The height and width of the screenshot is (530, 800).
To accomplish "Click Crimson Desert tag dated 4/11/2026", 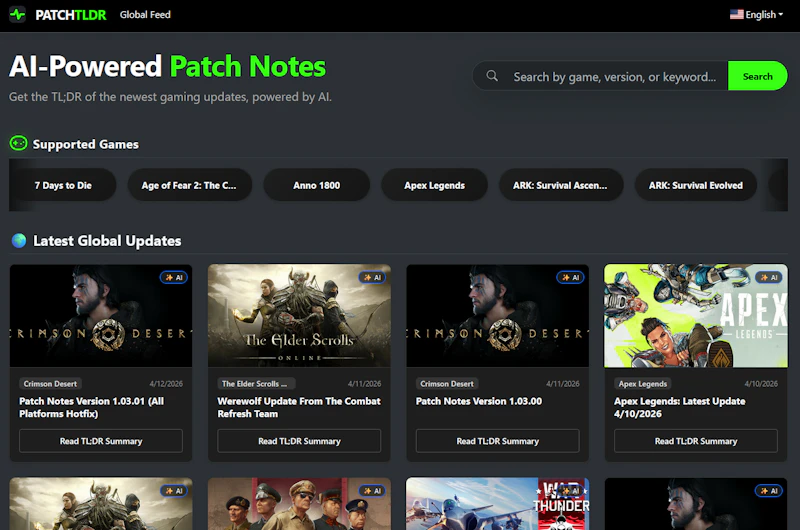I will tap(447, 384).
